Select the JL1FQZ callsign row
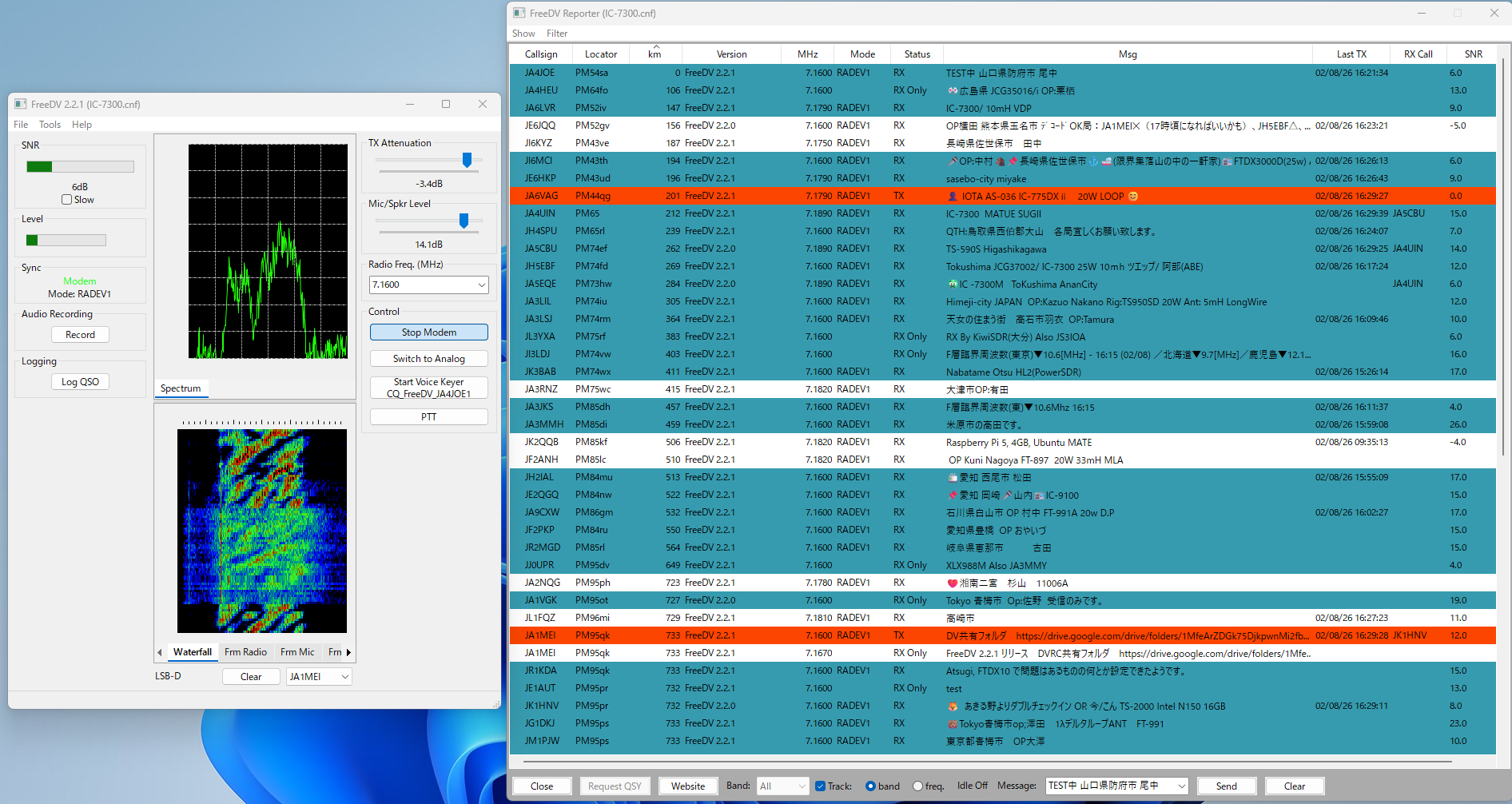The image size is (1512, 804). [1003, 618]
